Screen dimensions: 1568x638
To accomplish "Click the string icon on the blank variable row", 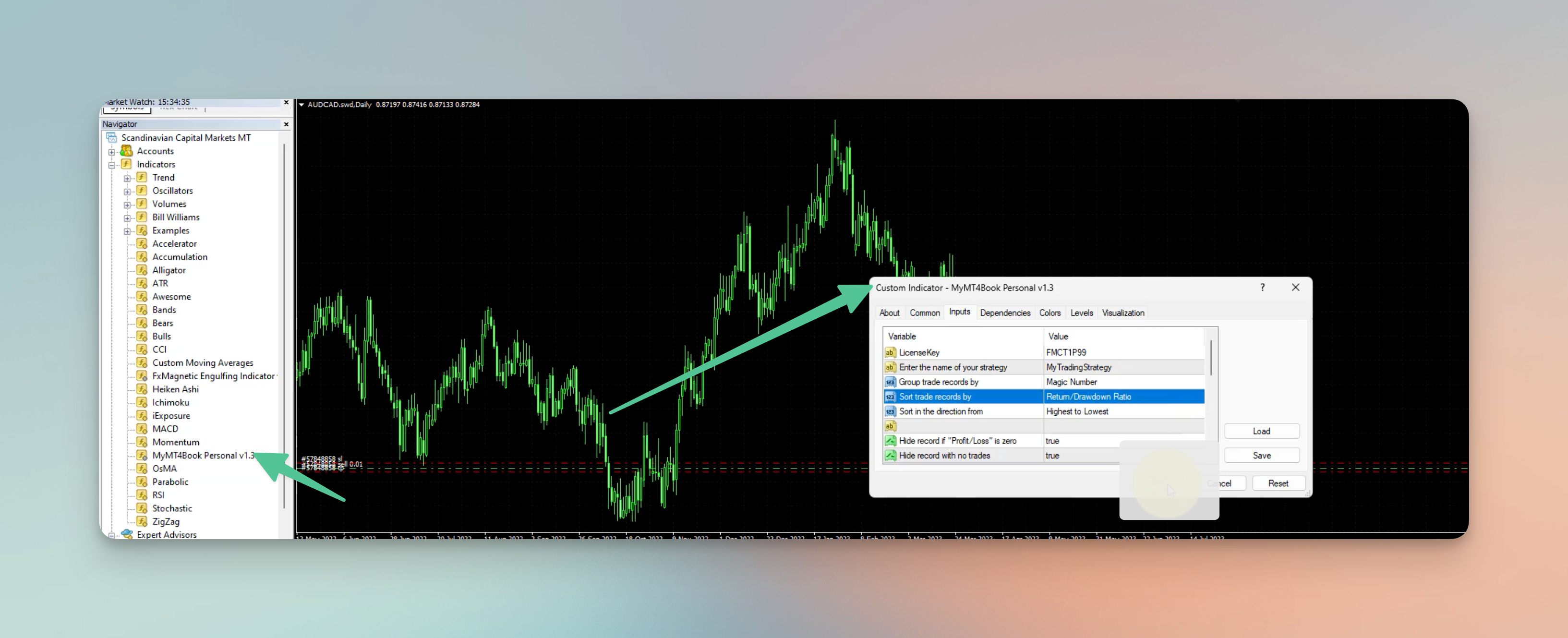I will pyautogui.click(x=890, y=426).
